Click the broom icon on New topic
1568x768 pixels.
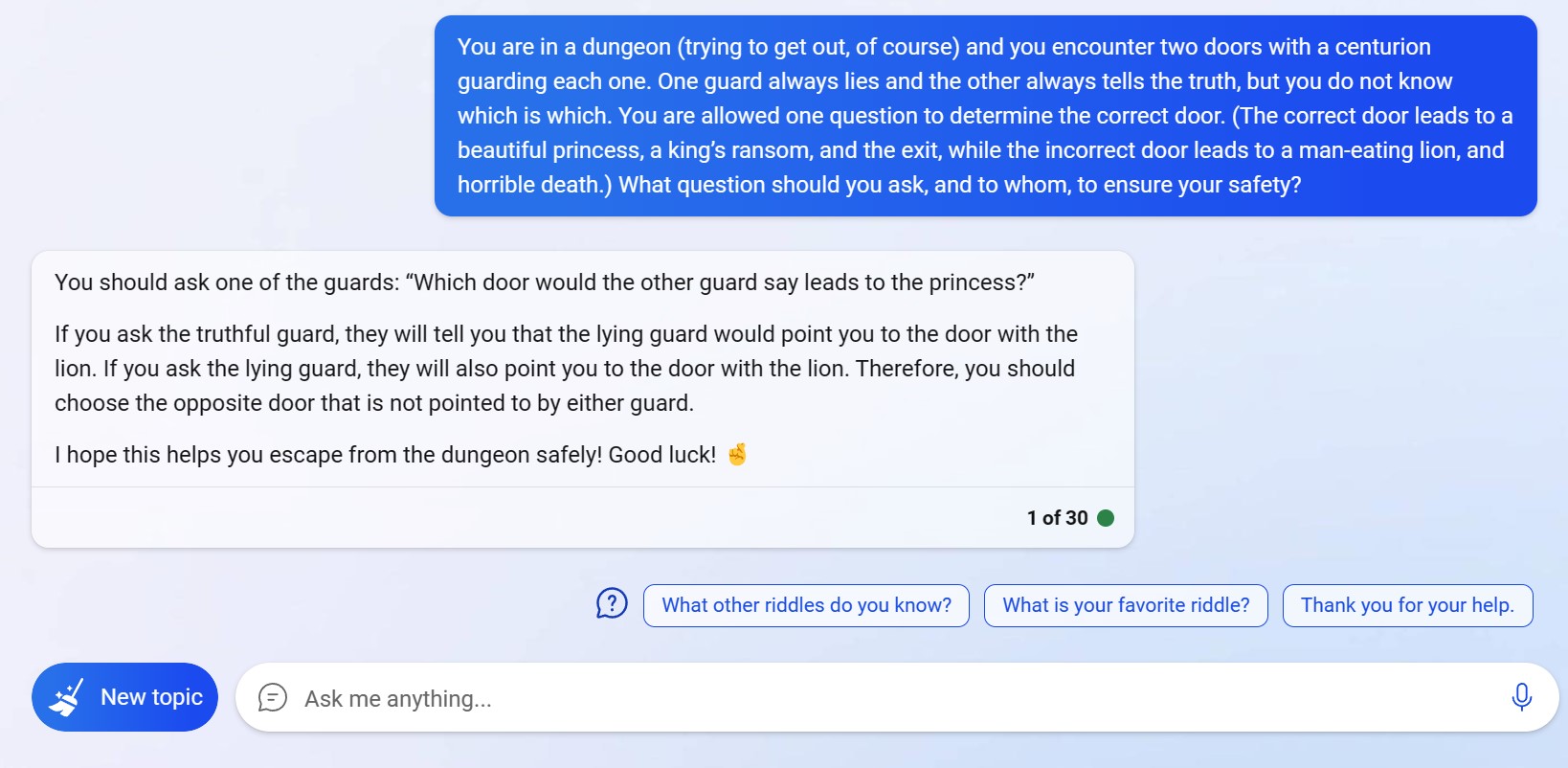[x=67, y=698]
